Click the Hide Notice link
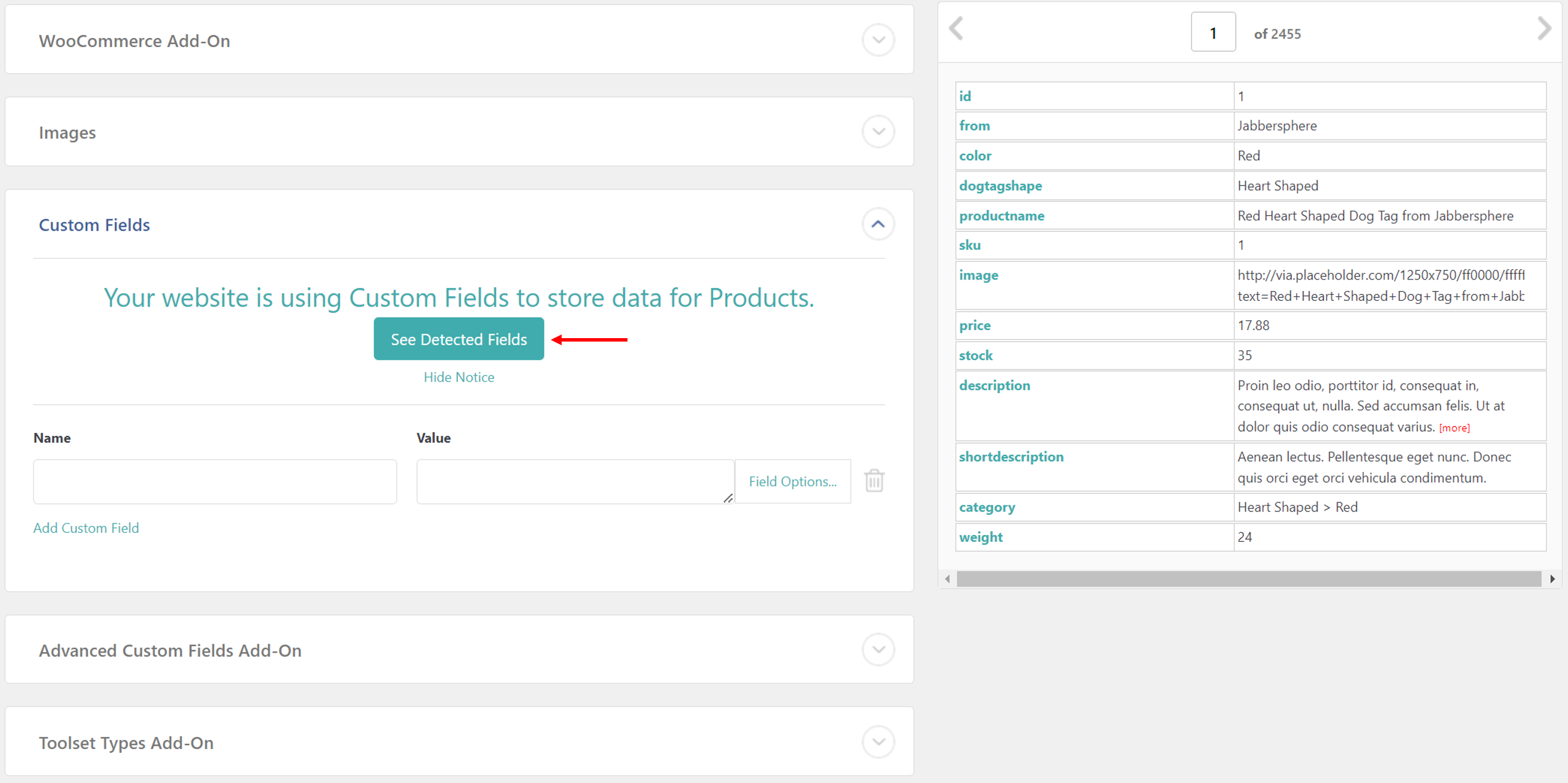 pos(458,377)
